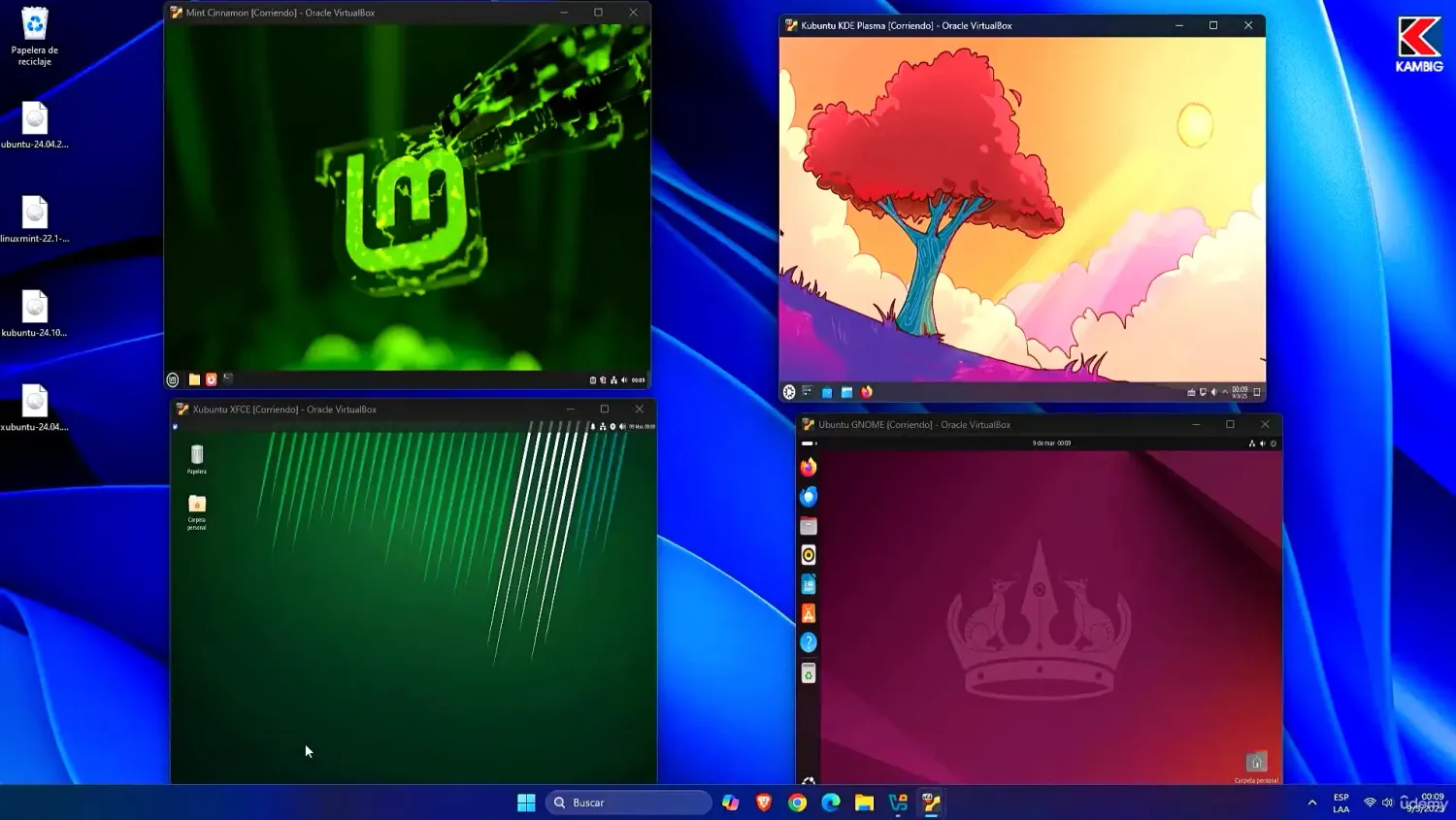Viewport: 1456px width, 820px height.
Task: Open the Ubuntu GNOME clock calendar menu
Action: click(1051, 443)
